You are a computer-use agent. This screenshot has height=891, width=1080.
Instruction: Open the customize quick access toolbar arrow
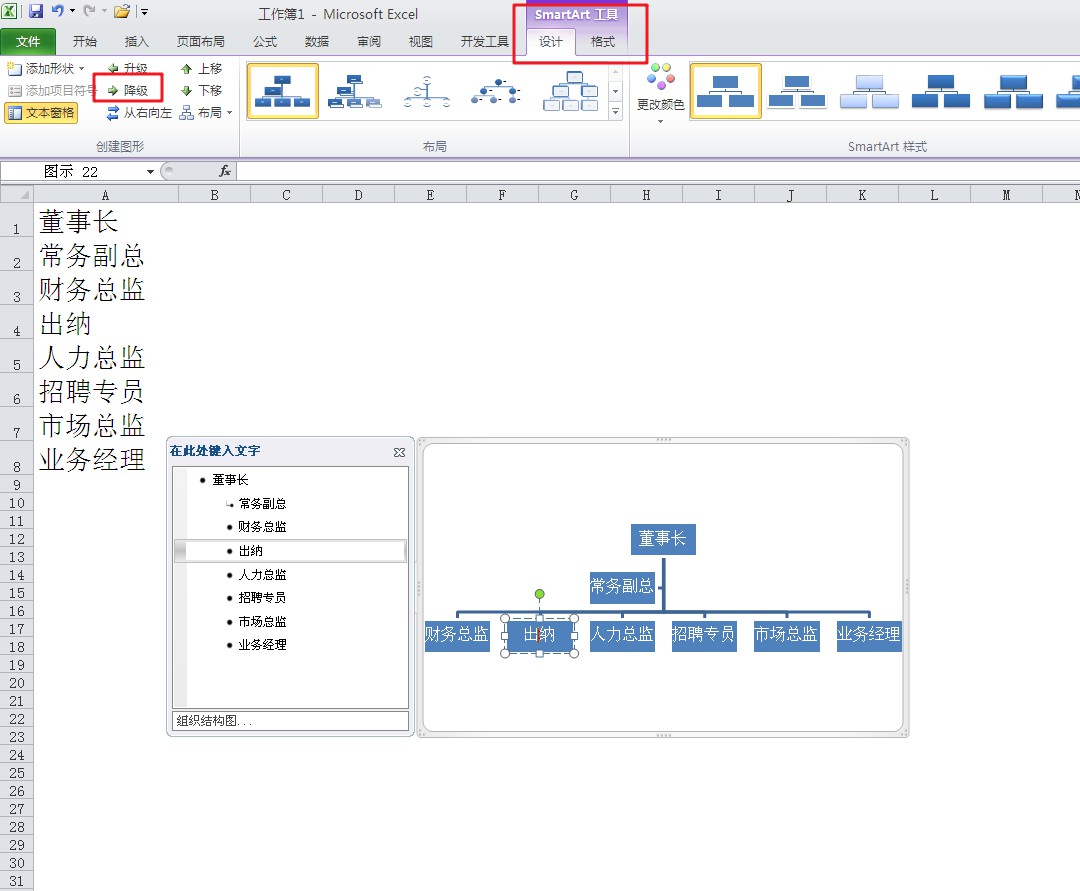tap(145, 12)
